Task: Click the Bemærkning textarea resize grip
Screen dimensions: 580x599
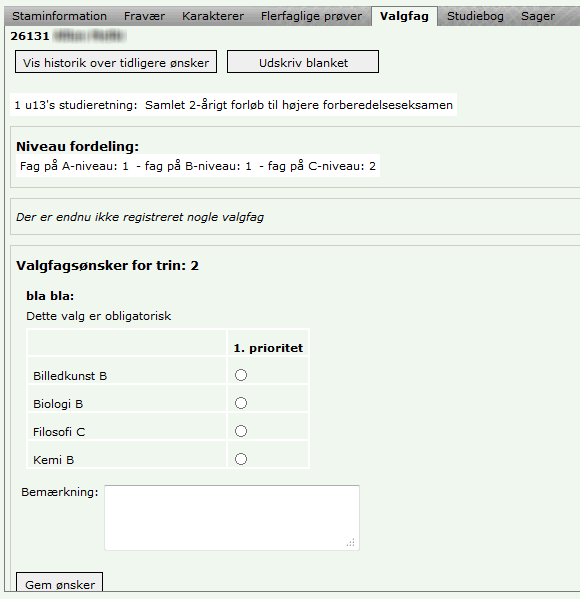Action: [x=351, y=542]
